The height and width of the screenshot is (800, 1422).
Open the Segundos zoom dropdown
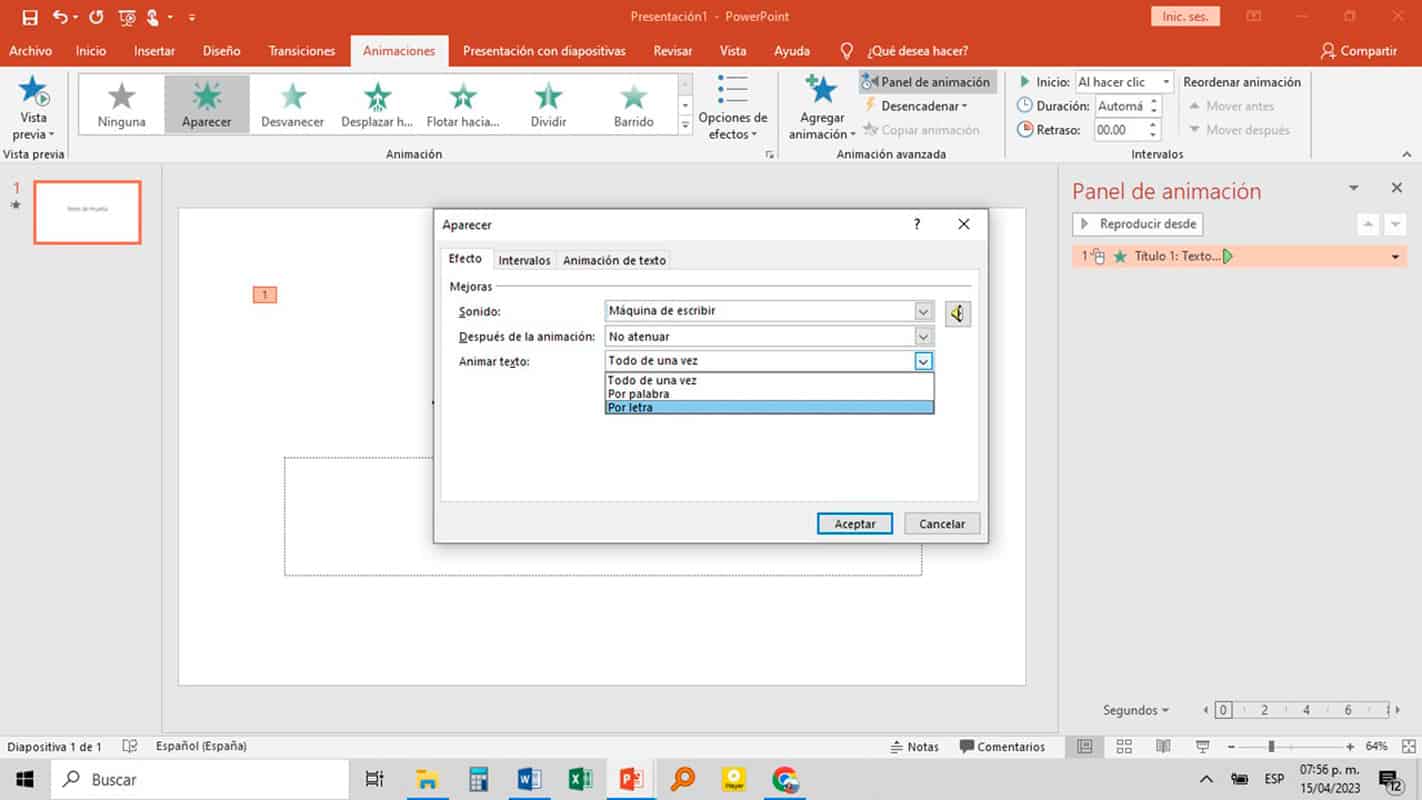pos(1136,710)
